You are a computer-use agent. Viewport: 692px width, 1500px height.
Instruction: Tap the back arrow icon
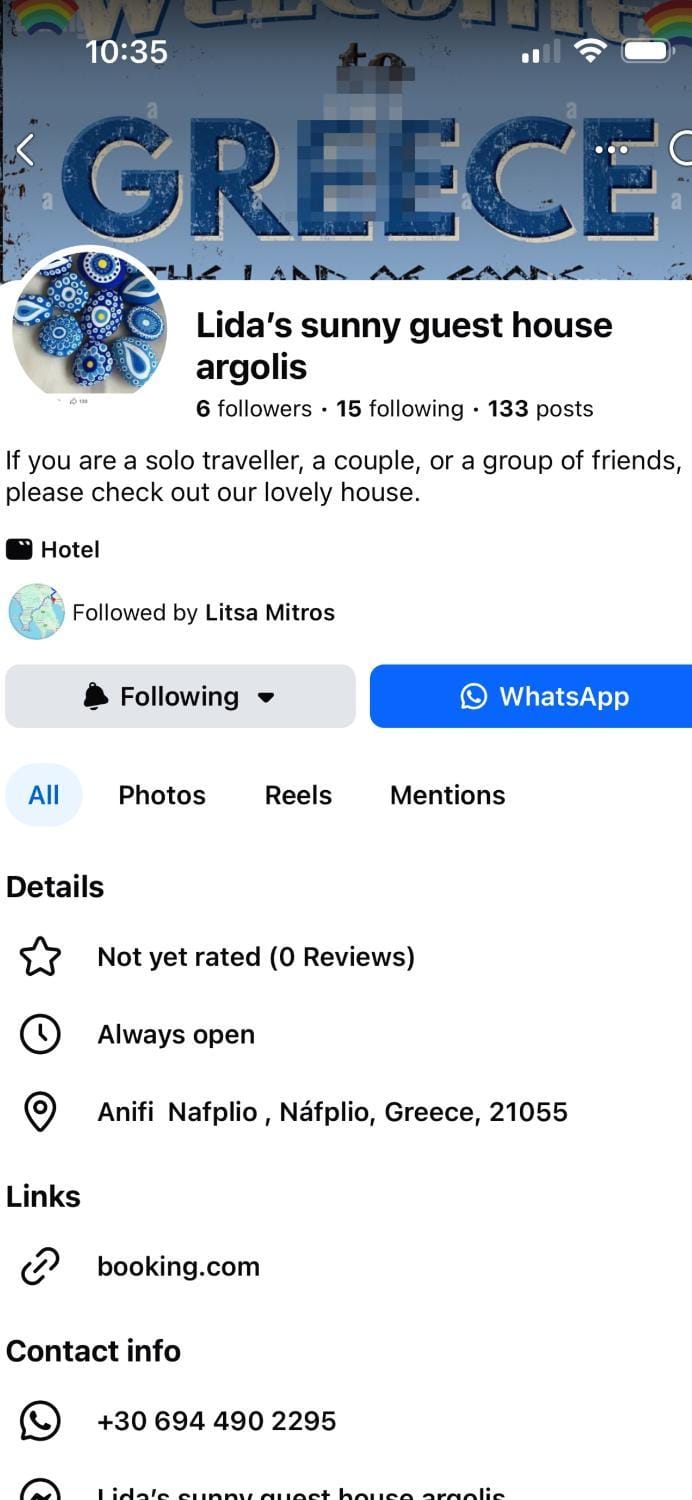pyautogui.click(x=26, y=150)
